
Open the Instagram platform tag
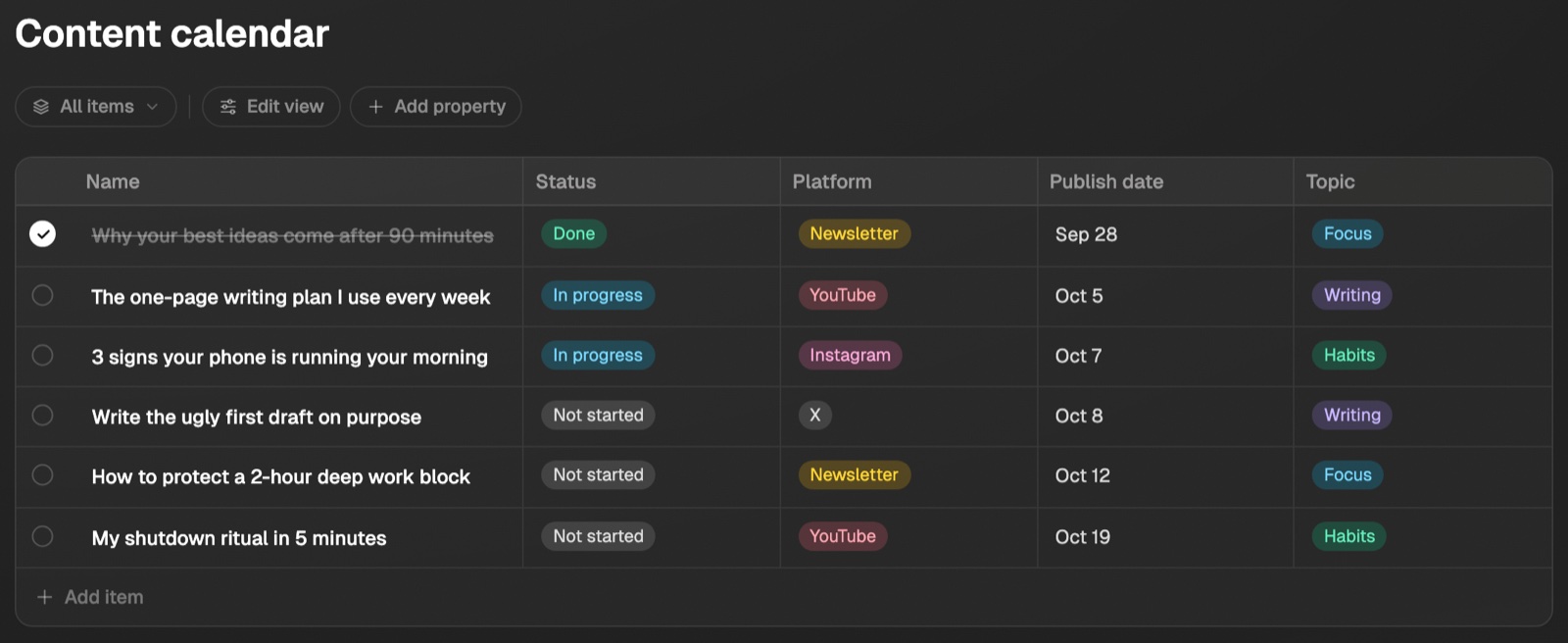pos(850,355)
